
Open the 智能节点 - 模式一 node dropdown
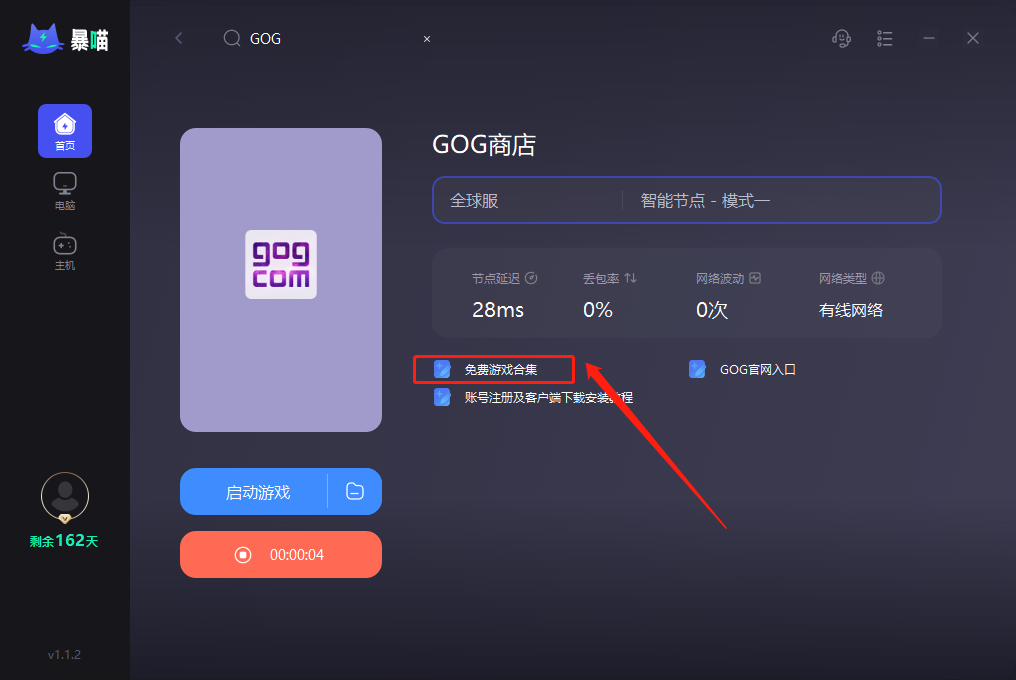pos(781,200)
